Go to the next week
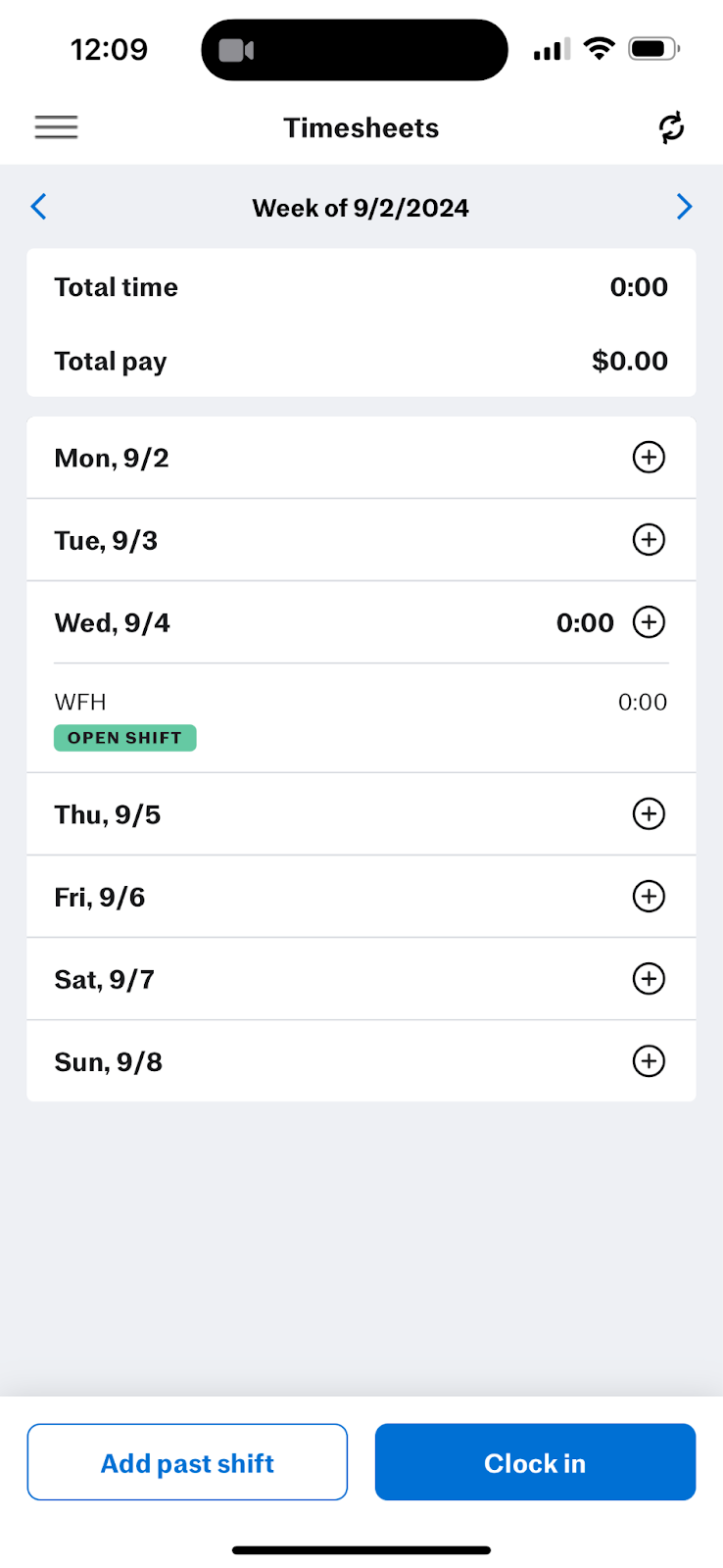 click(x=684, y=207)
